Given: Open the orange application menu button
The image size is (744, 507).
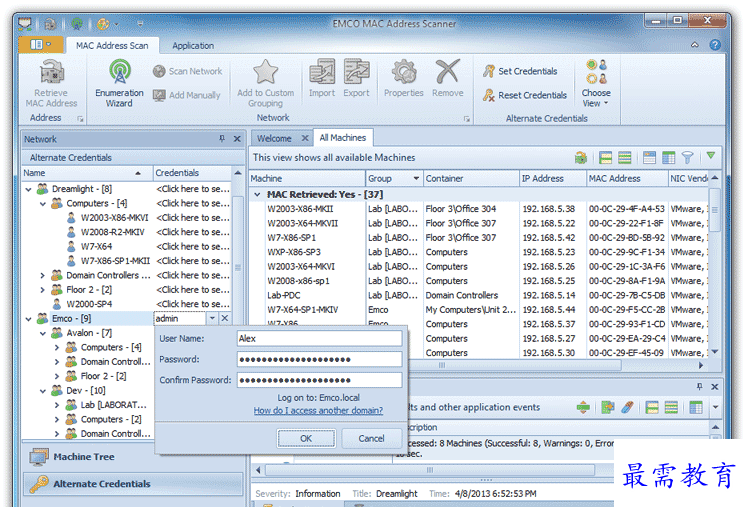Looking at the screenshot, I should [41, 45].
